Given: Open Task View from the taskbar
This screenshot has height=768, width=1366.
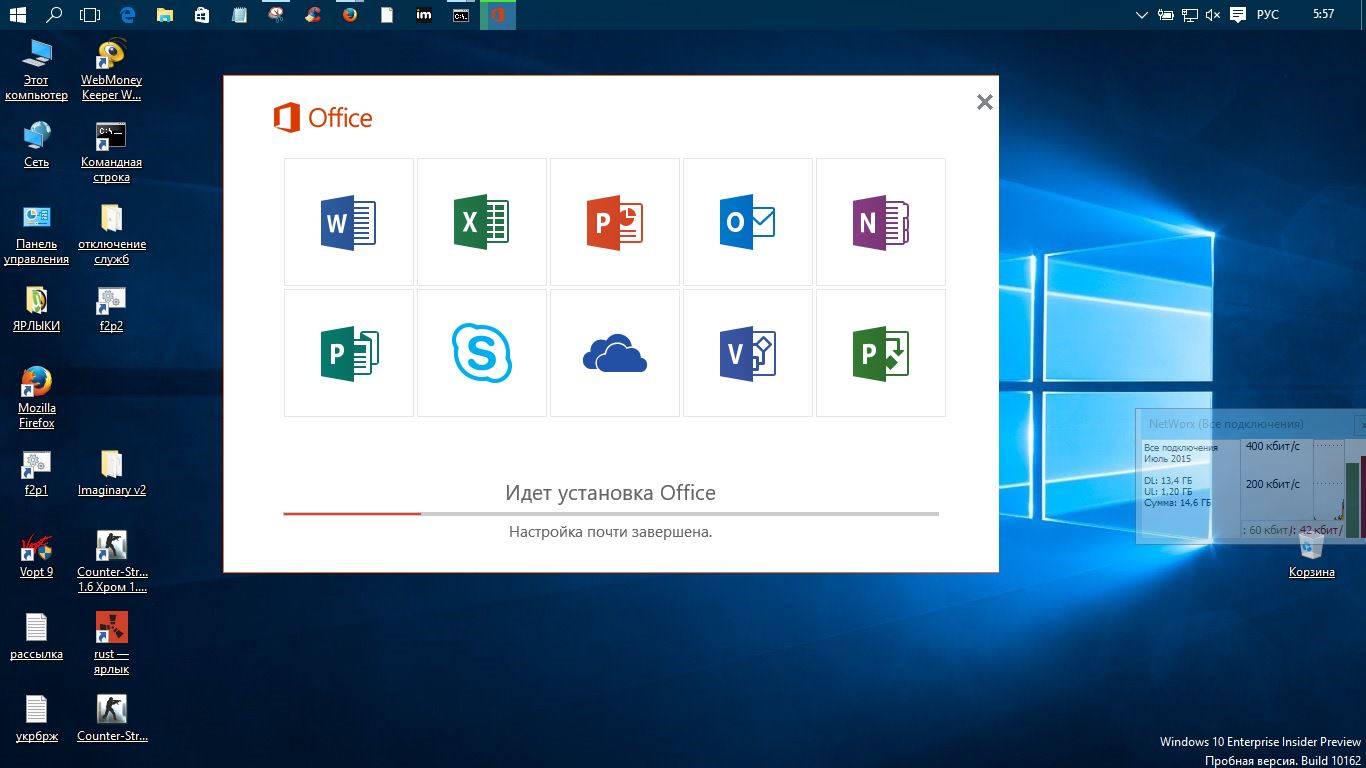Looking at the screenshot, I should coord(90,15).
